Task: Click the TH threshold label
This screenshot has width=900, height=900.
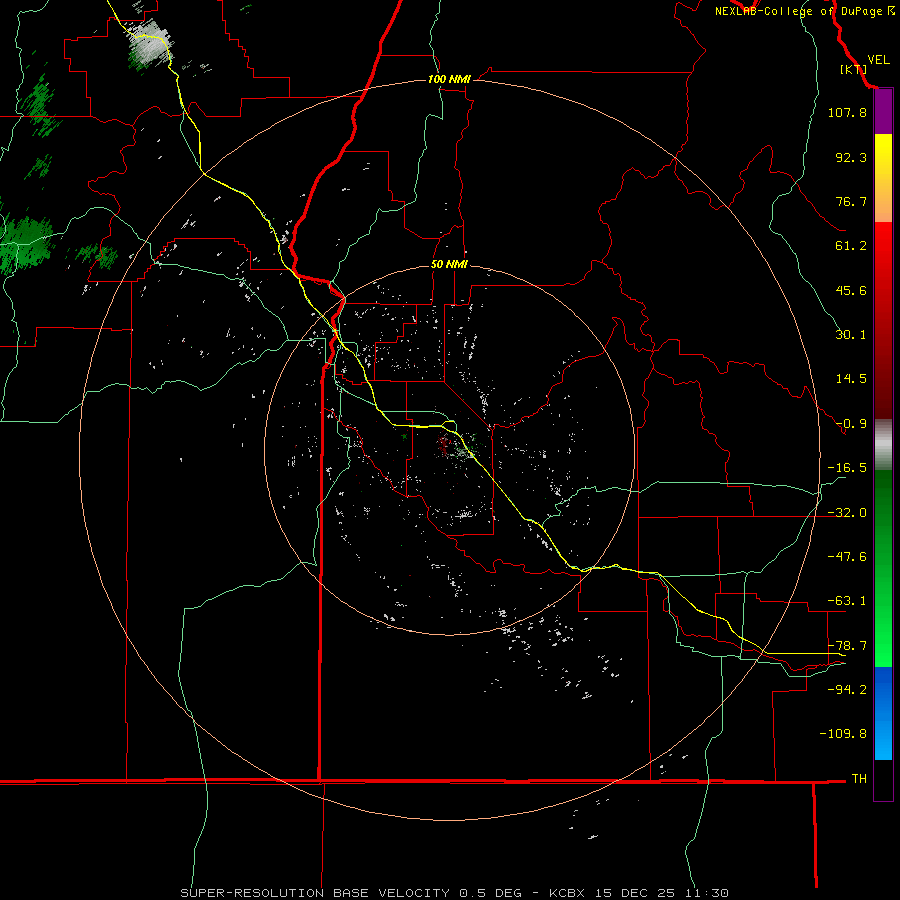Action: (x=859, y=779)
